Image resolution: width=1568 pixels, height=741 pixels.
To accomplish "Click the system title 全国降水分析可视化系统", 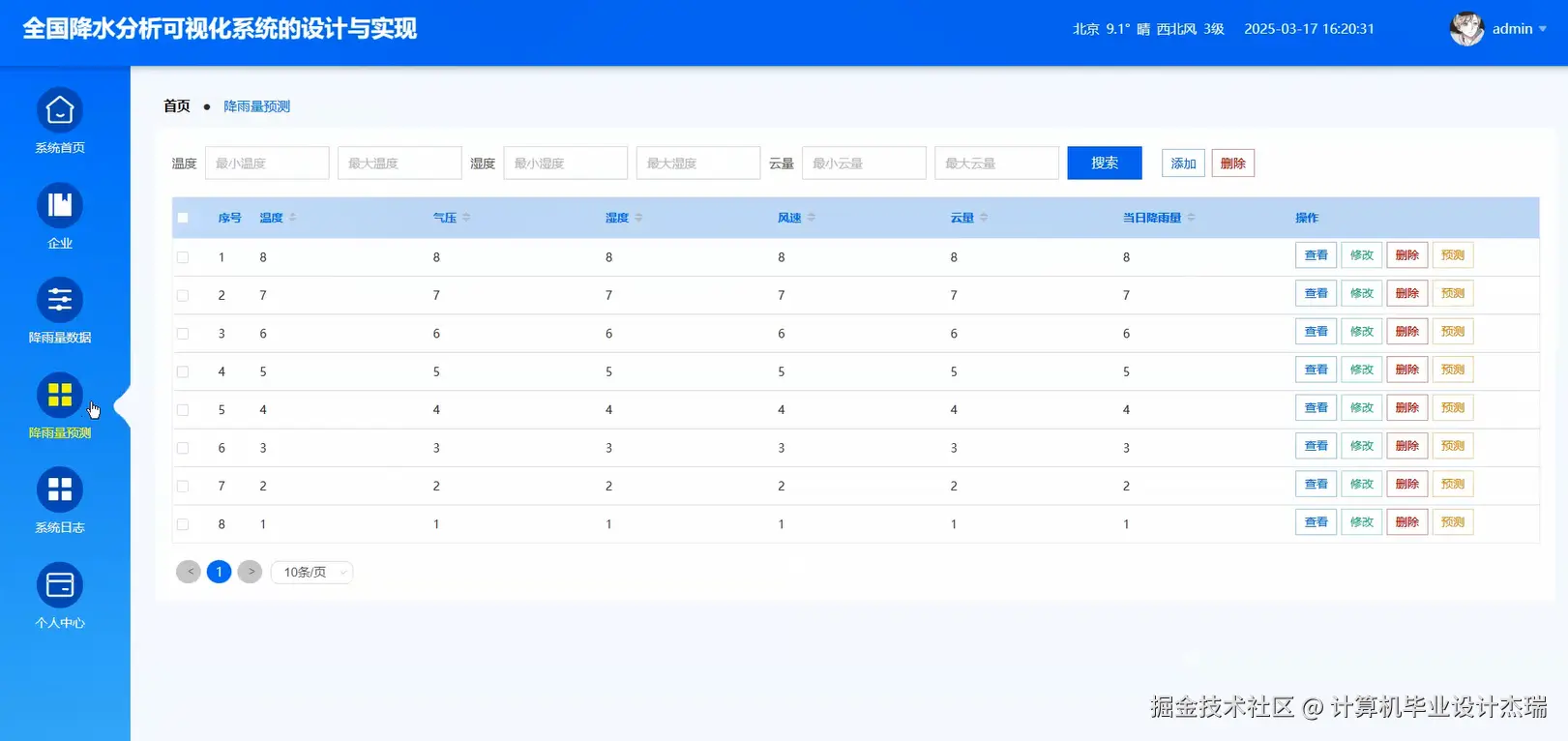I will point(220,29).
